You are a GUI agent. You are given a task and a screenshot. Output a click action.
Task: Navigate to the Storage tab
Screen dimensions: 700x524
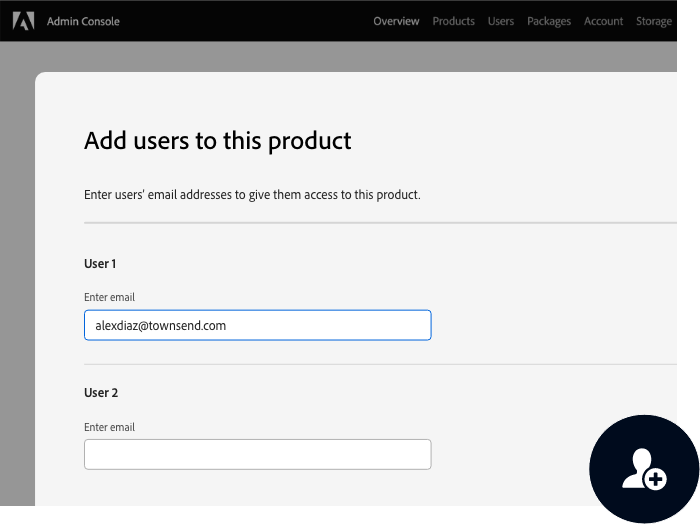(x=654, y=21)
